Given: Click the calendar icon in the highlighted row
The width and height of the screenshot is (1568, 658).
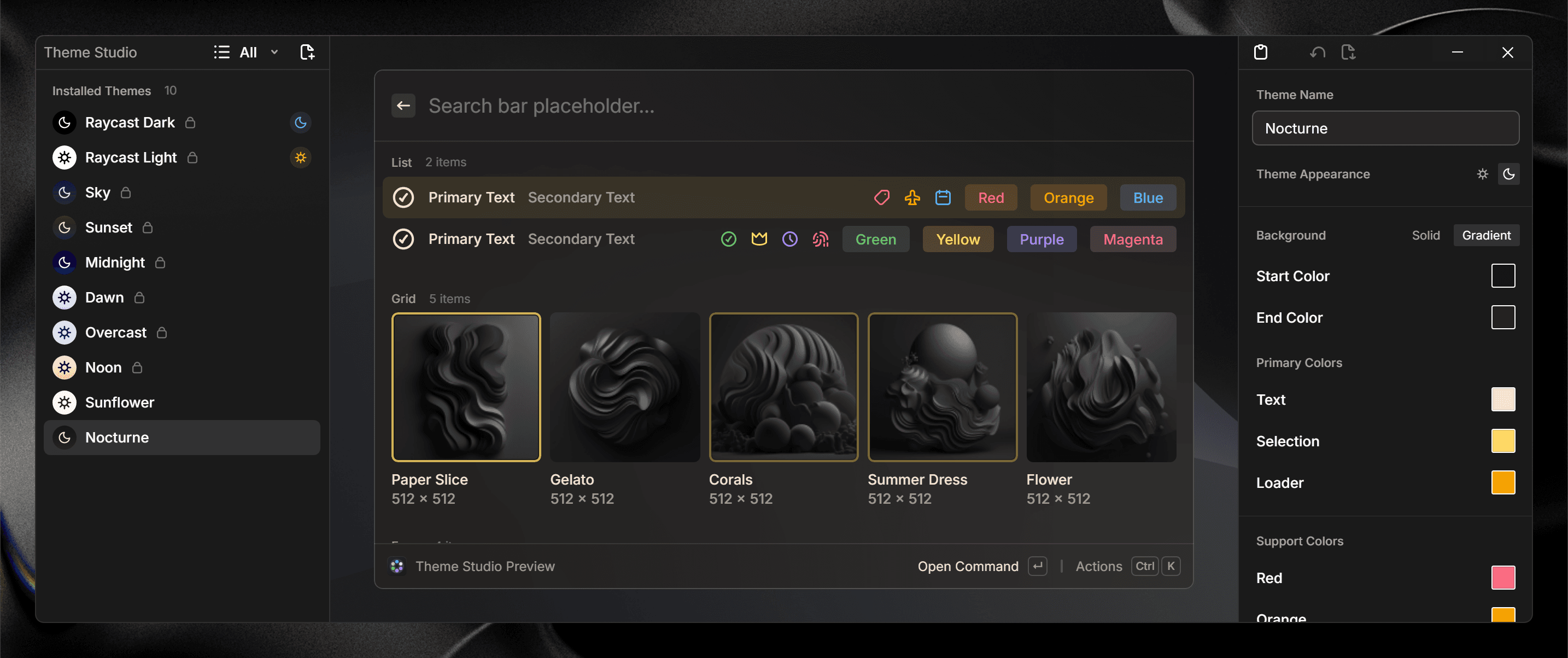Looking at the screenshot, I should coord(943,197).
